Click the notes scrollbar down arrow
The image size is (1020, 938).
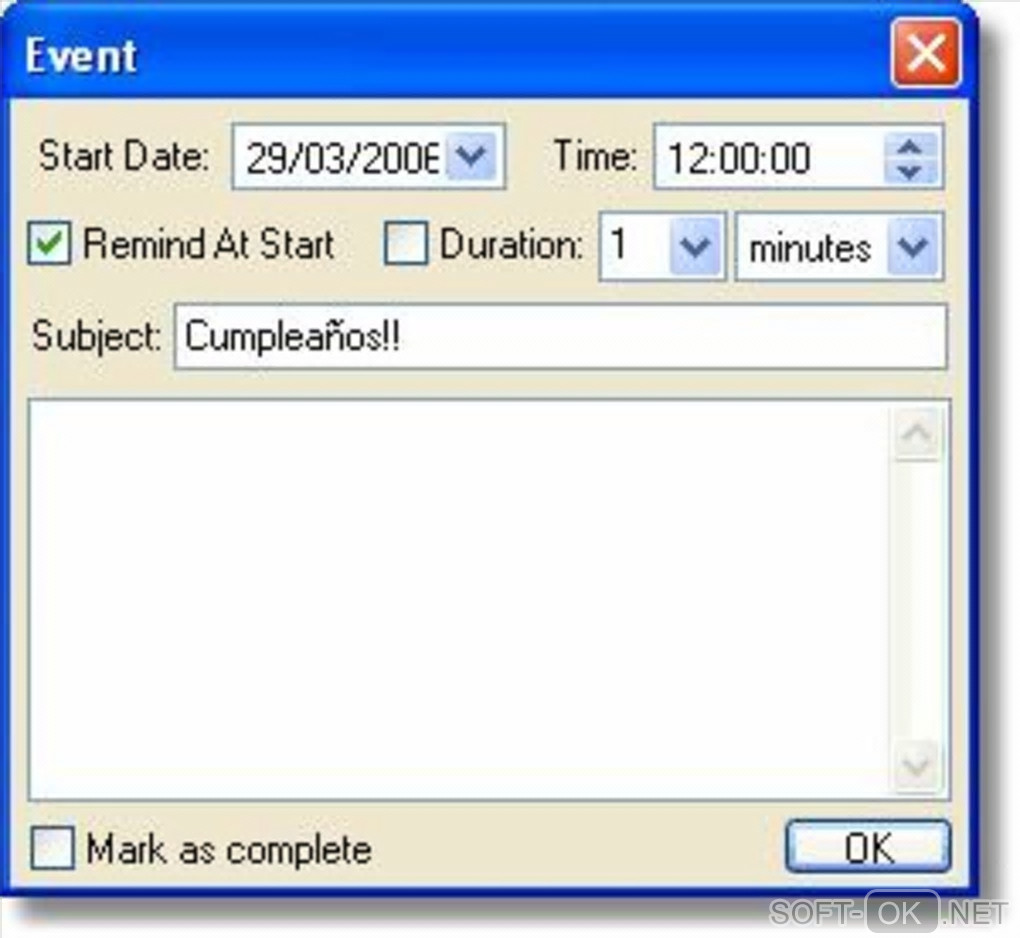pyautogui.click(x=917, y=766)
